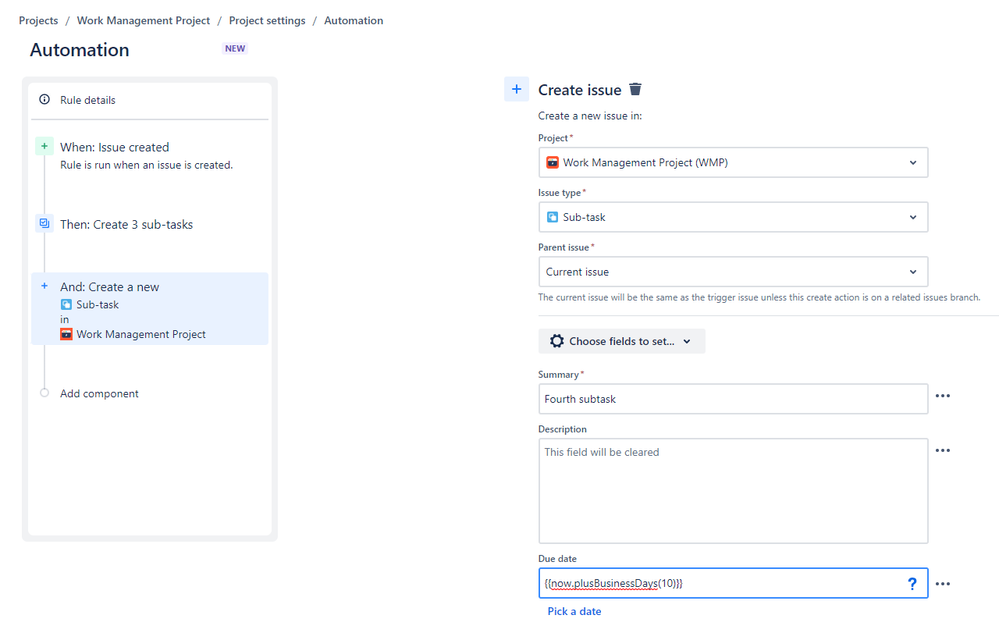Click the Work Management Project icon in the sidebar
999x626 pixels.
point(66,334)
